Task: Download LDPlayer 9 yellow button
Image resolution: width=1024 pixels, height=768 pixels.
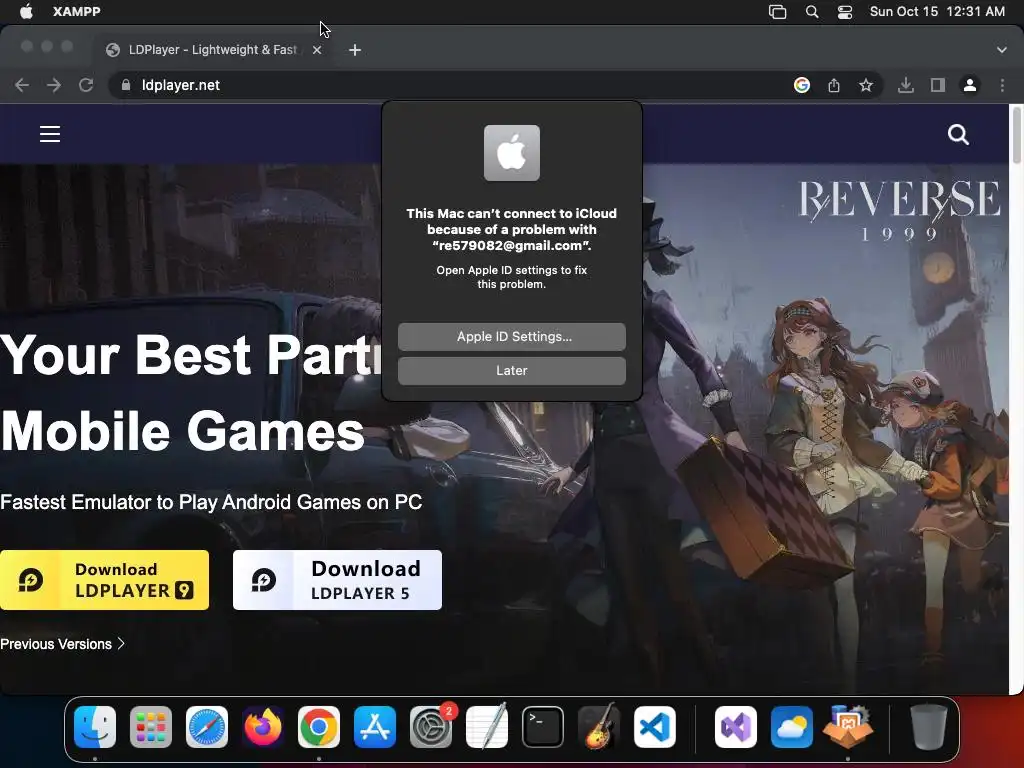Action: coord(104,580)
